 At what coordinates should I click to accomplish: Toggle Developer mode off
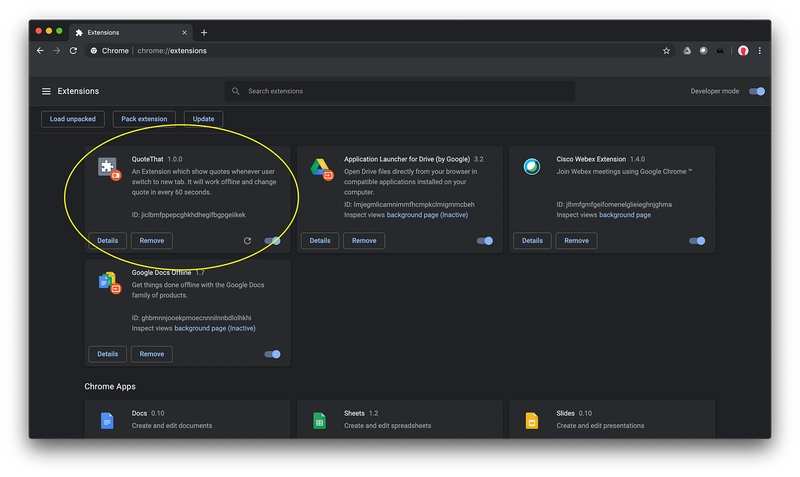(x=757, y=91)
